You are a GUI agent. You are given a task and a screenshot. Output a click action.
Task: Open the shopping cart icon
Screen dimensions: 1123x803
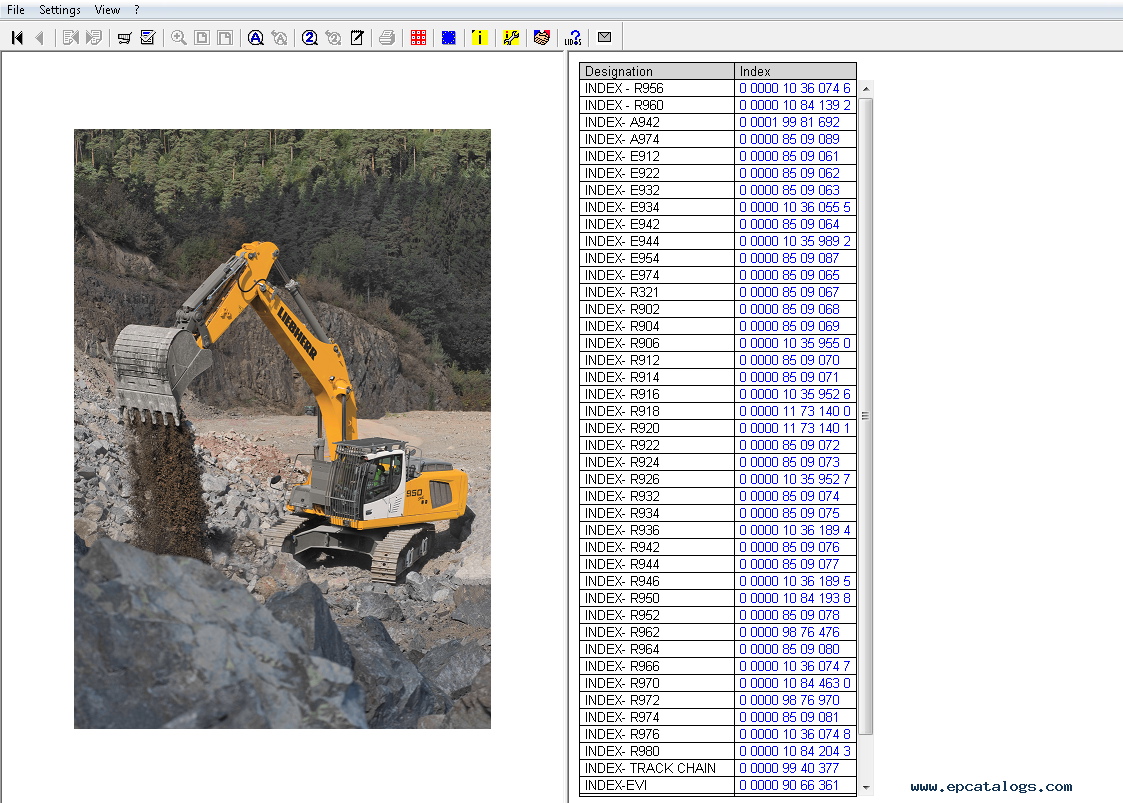tap(125, 38)
